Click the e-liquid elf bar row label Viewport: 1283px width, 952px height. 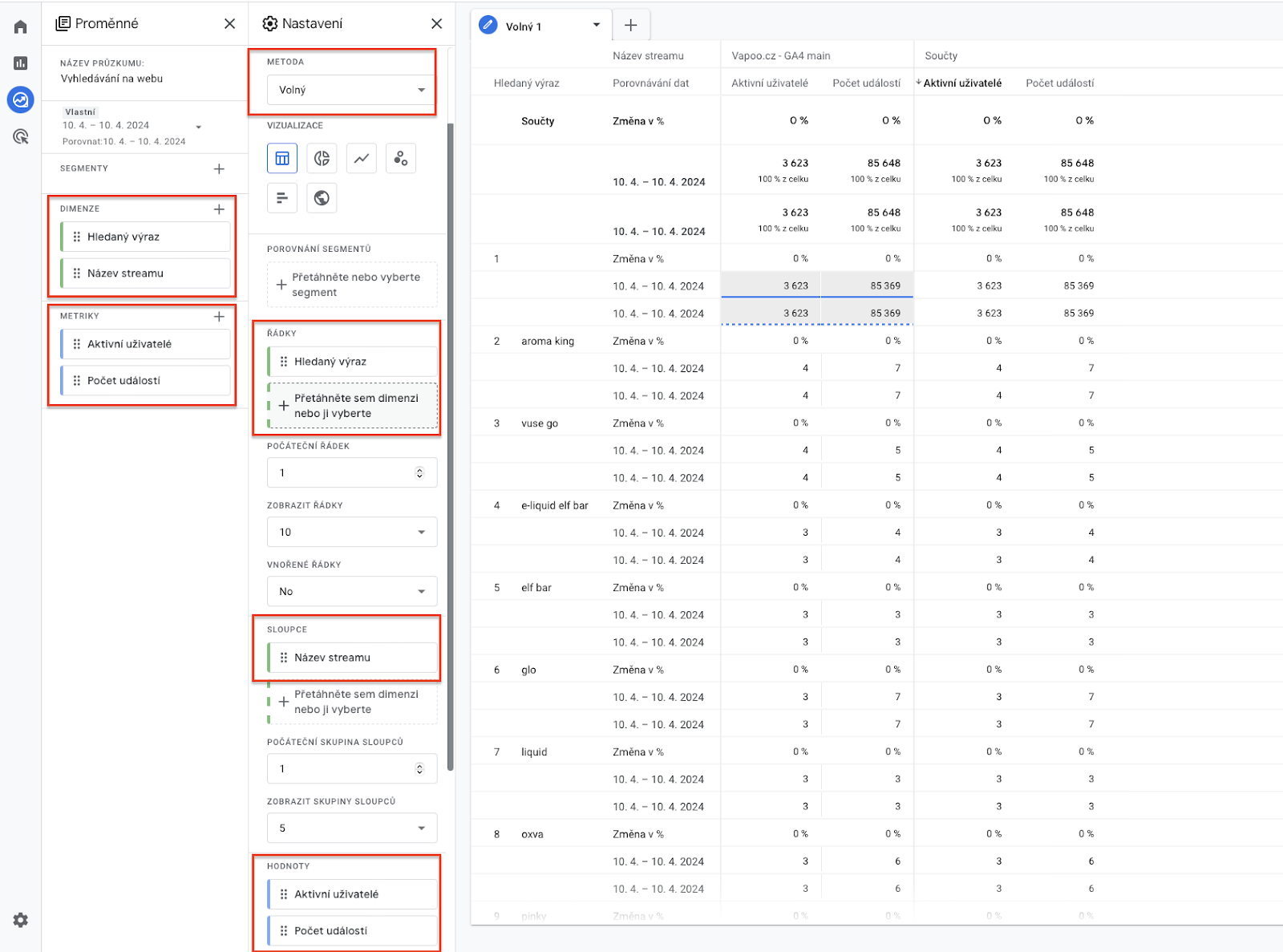click(555, 506)
